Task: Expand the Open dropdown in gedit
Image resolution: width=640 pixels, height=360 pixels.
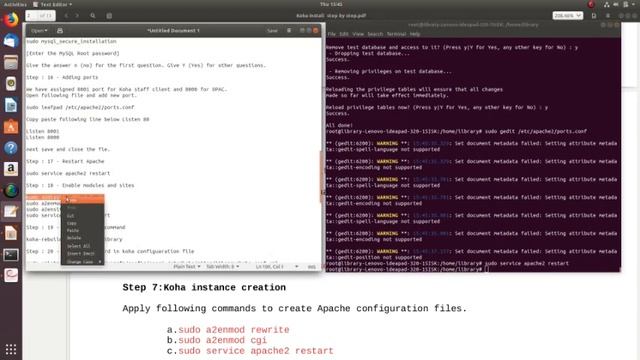Action: pos(39,31)
